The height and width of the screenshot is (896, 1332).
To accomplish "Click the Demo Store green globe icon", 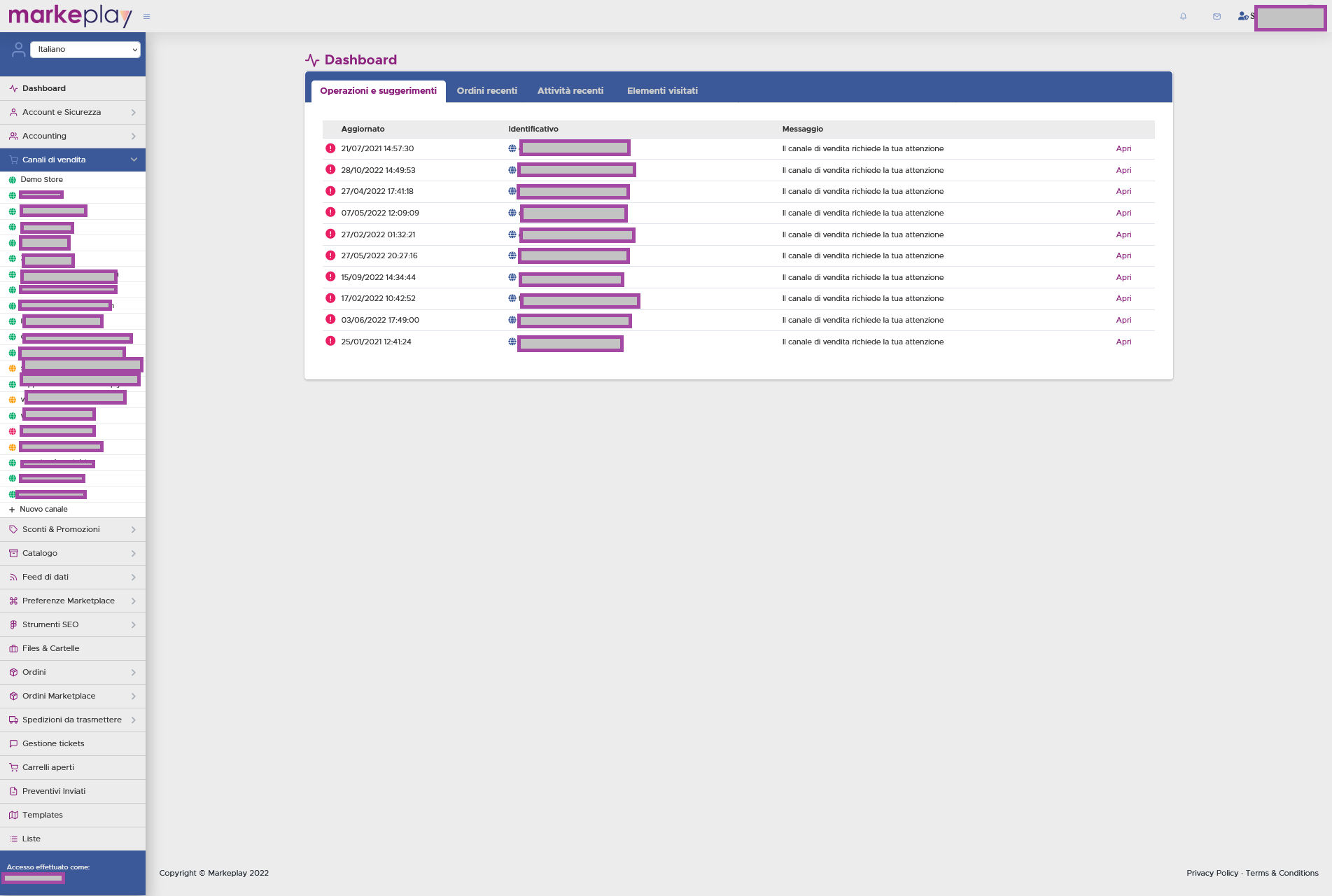I will coord(11,180).
